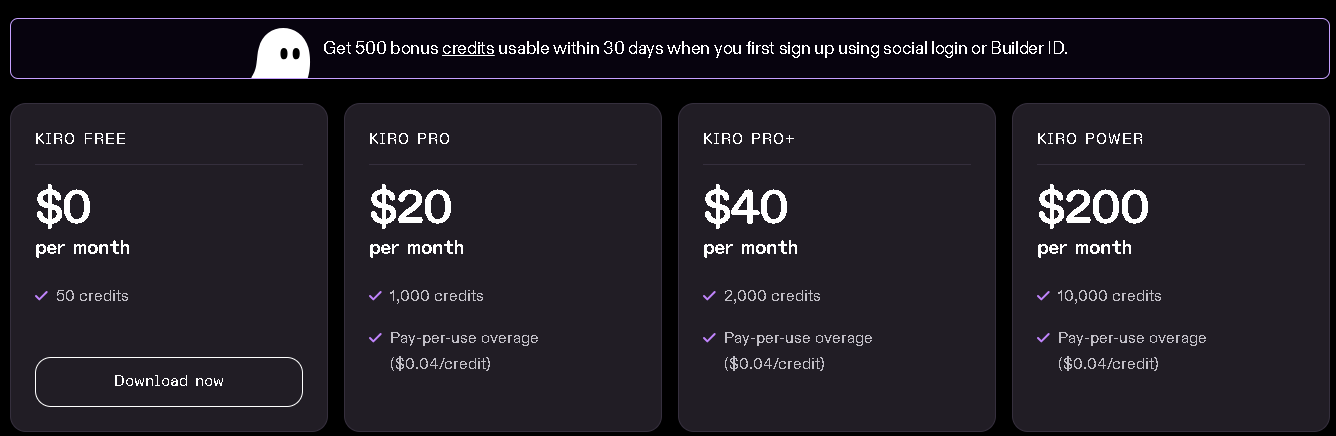Click the $40 price text

(746, 207)
